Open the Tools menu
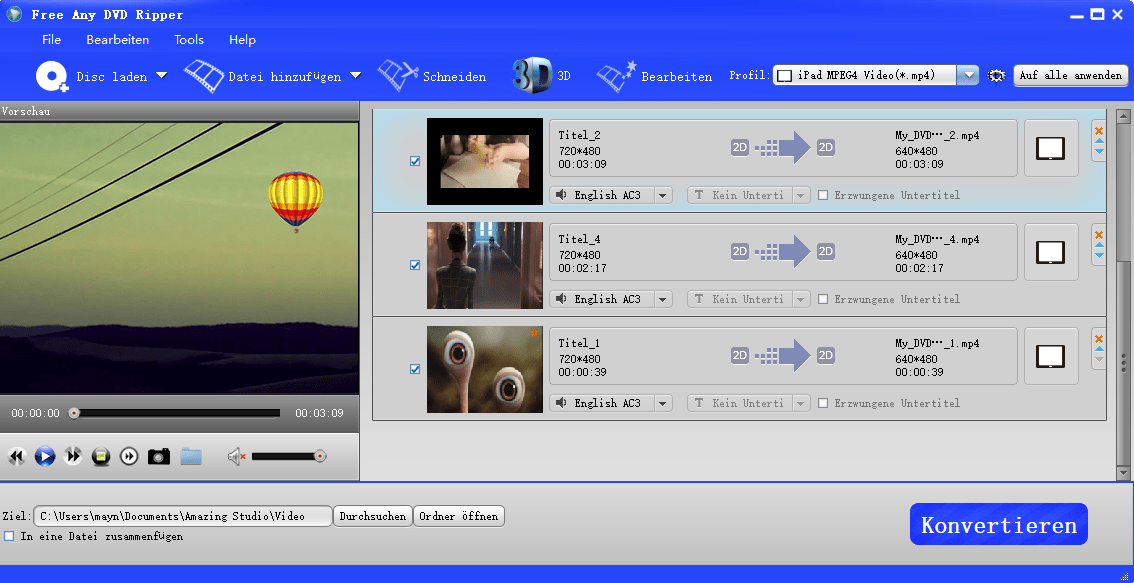The image size is (1134, 583). point(188,40)
